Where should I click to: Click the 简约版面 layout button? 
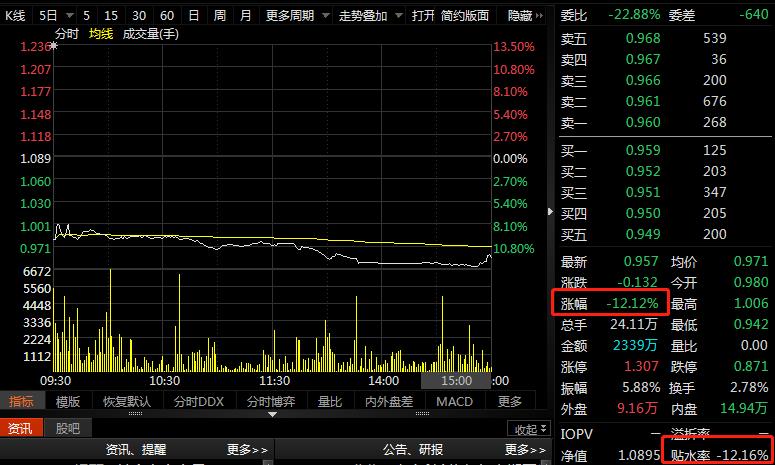pos(465,16)
